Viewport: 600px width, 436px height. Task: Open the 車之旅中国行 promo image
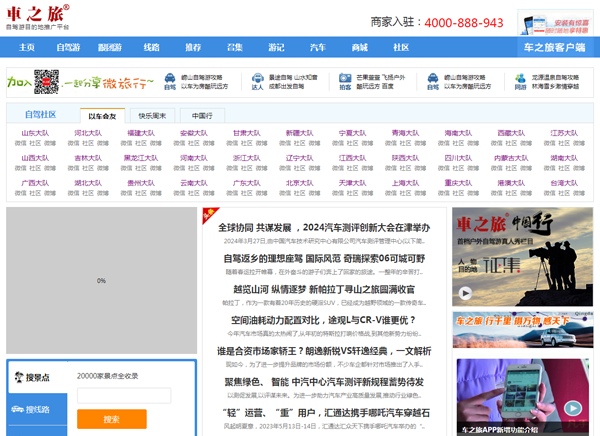[523, 256]
